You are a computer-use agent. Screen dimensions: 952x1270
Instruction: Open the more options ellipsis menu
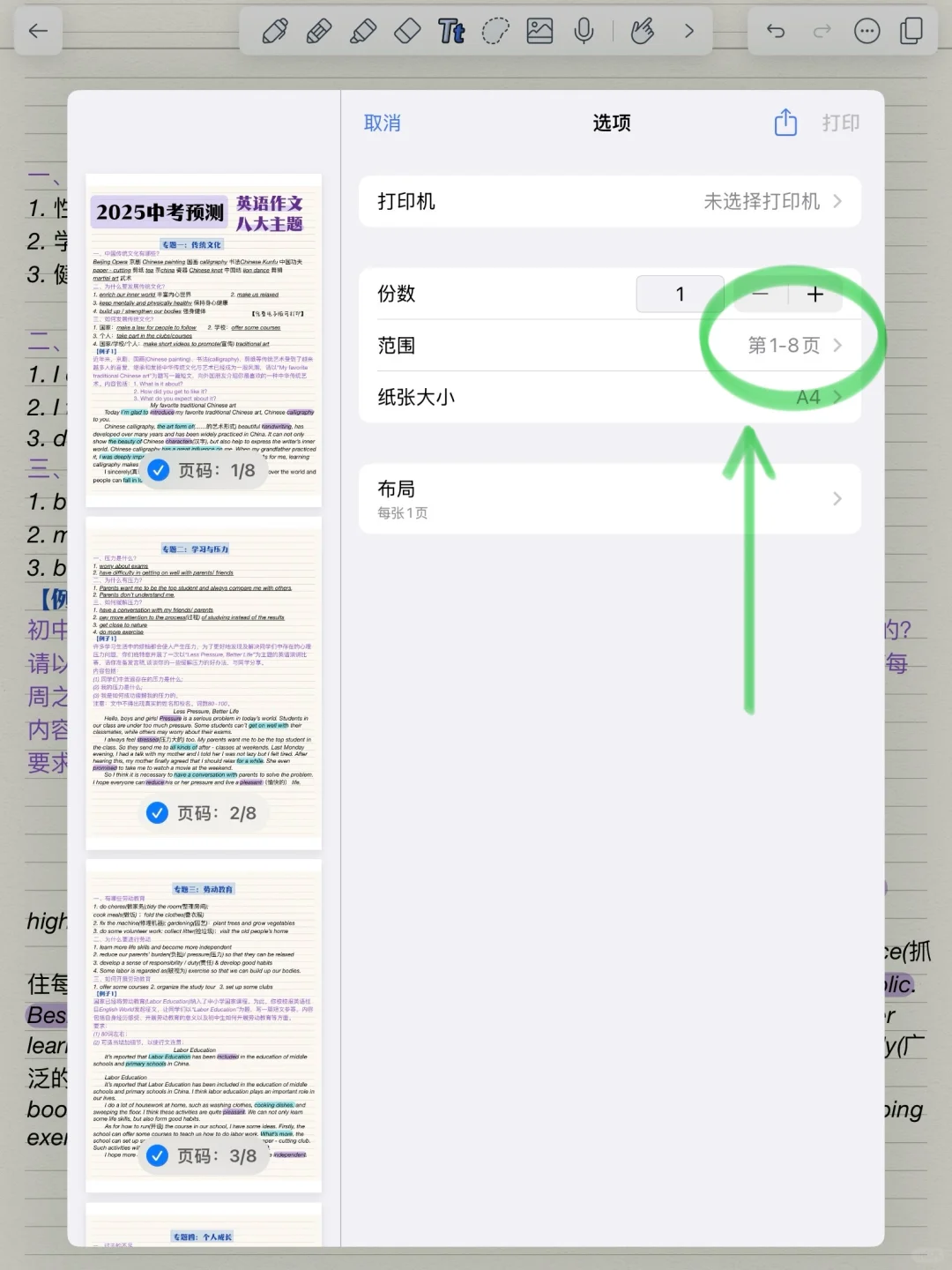pyautogui.click(x=867, y=32)
